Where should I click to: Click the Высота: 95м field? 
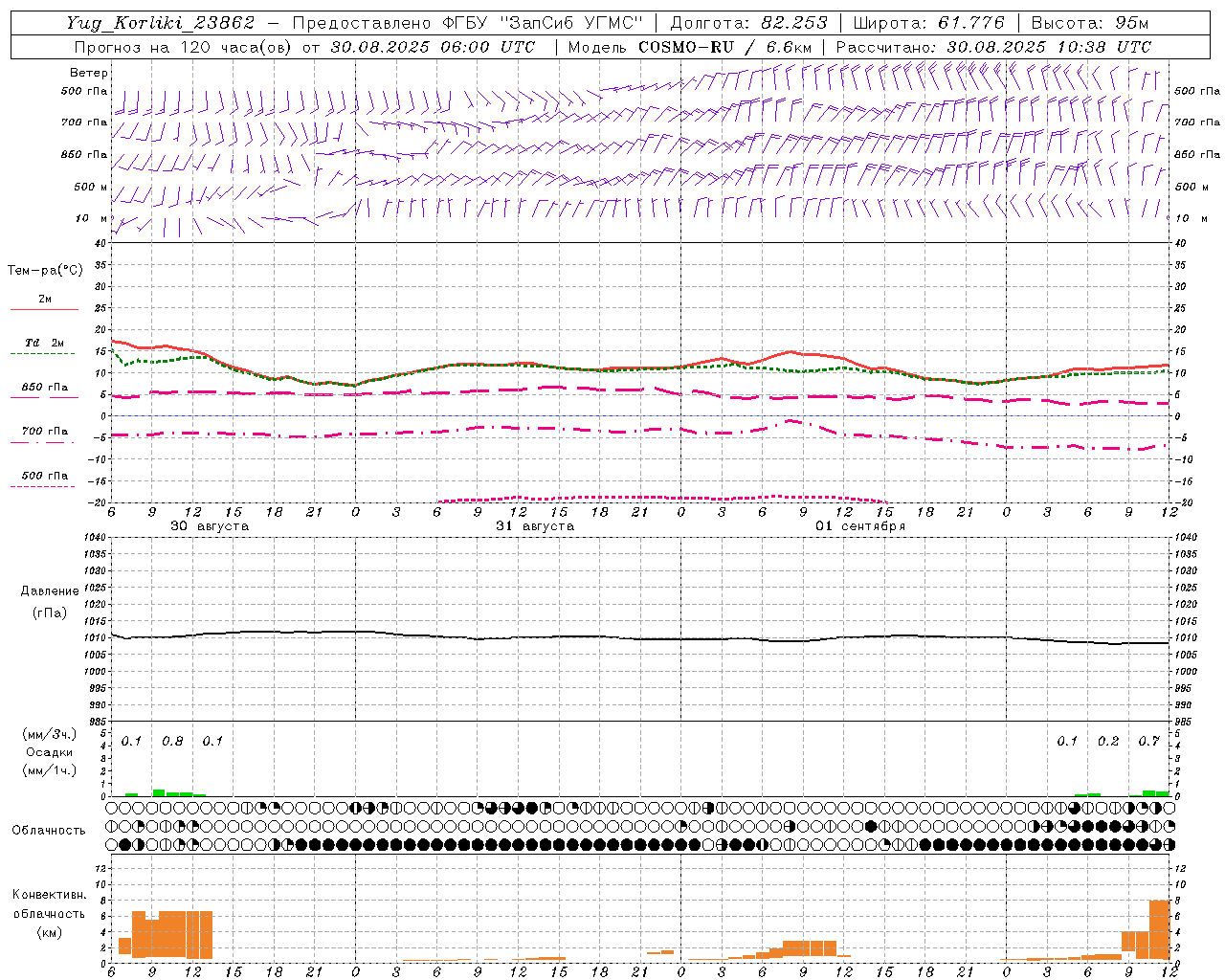click(x=1090, y=23)
